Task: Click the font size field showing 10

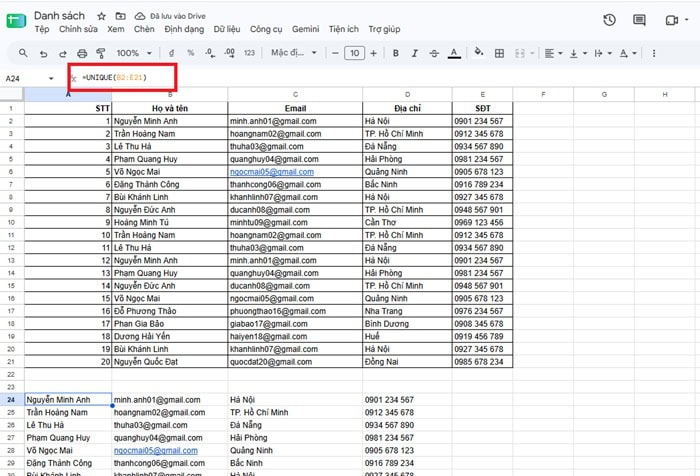Action: pyautogui.click(x=354, y=53)
